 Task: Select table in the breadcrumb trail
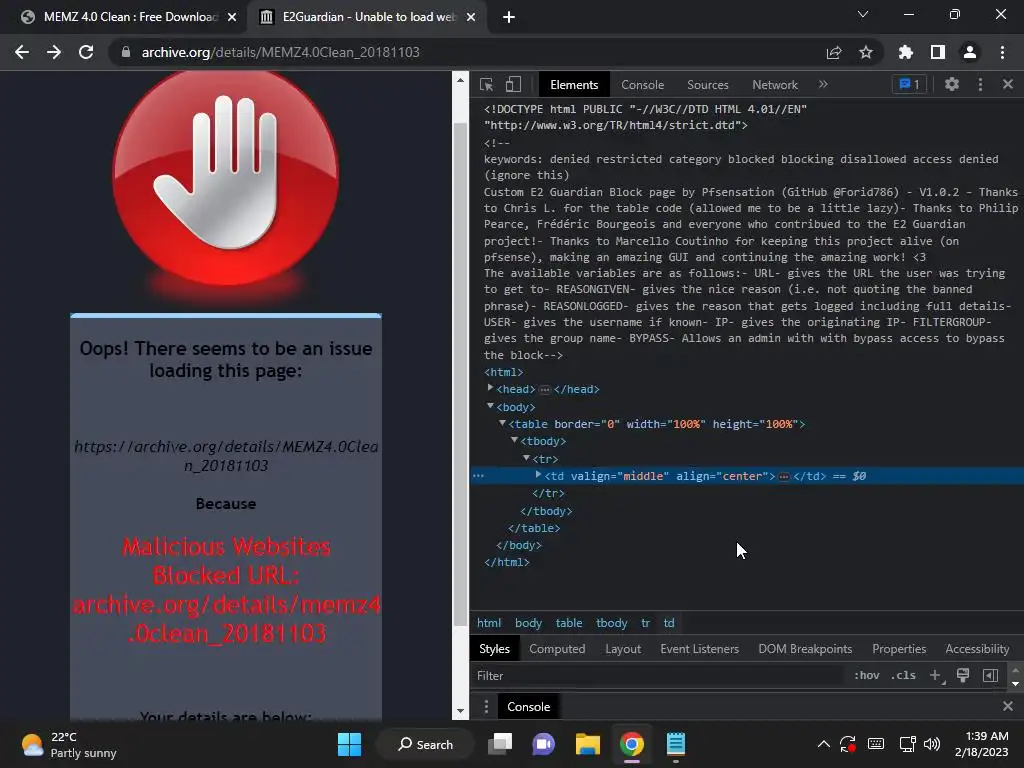569,623
